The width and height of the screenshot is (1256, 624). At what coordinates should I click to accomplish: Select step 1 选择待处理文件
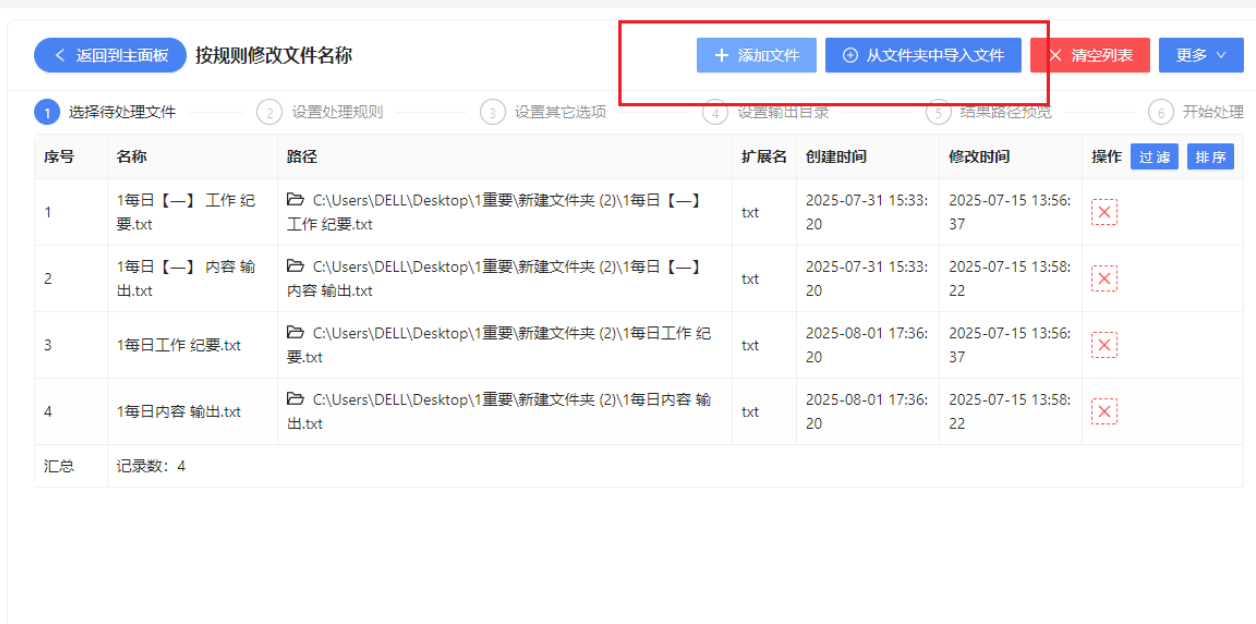pos(105,112)
